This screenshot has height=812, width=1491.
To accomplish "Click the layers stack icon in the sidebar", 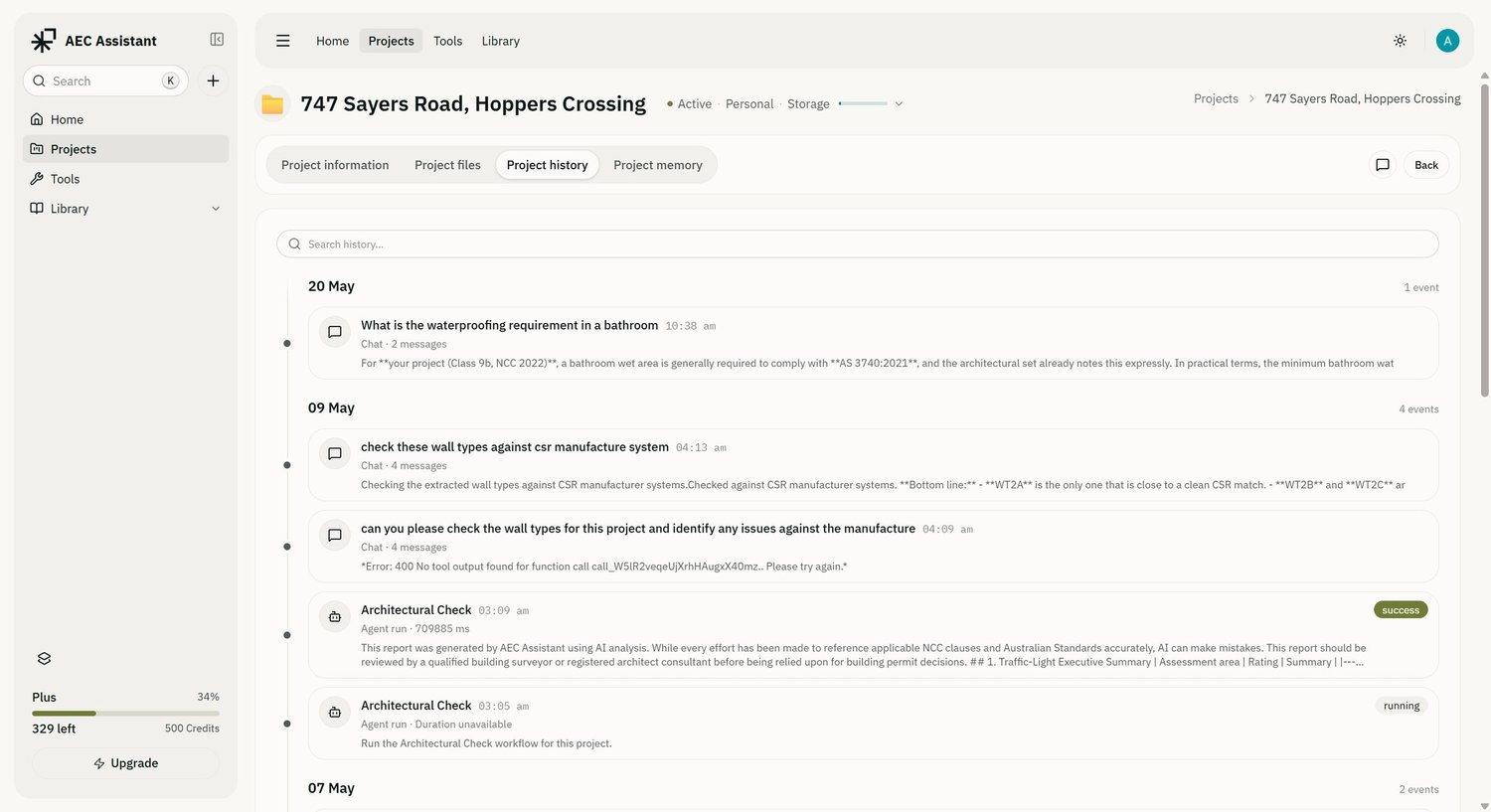I will 44,659.
